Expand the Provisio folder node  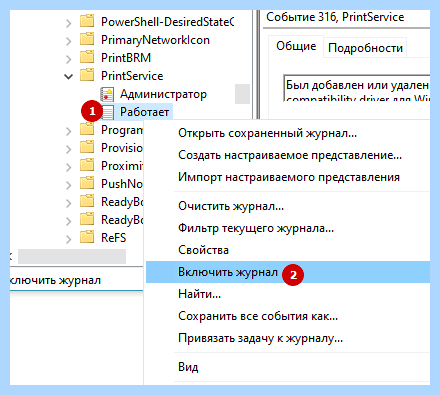(68, 149)
